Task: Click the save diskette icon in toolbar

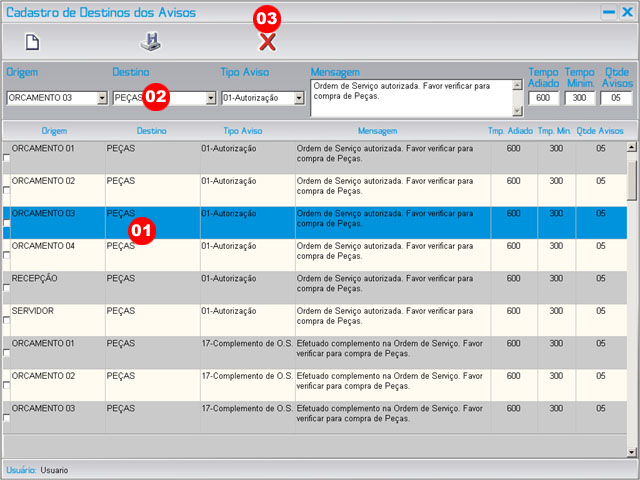Action: point(149,42)
